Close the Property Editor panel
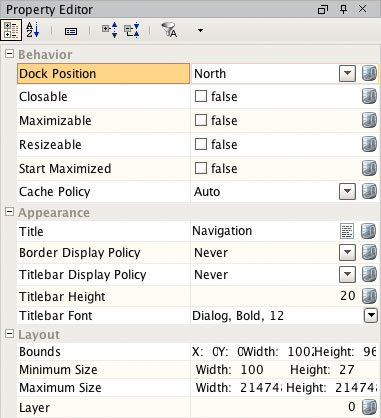The image size is (381, 418). [362, 9]
